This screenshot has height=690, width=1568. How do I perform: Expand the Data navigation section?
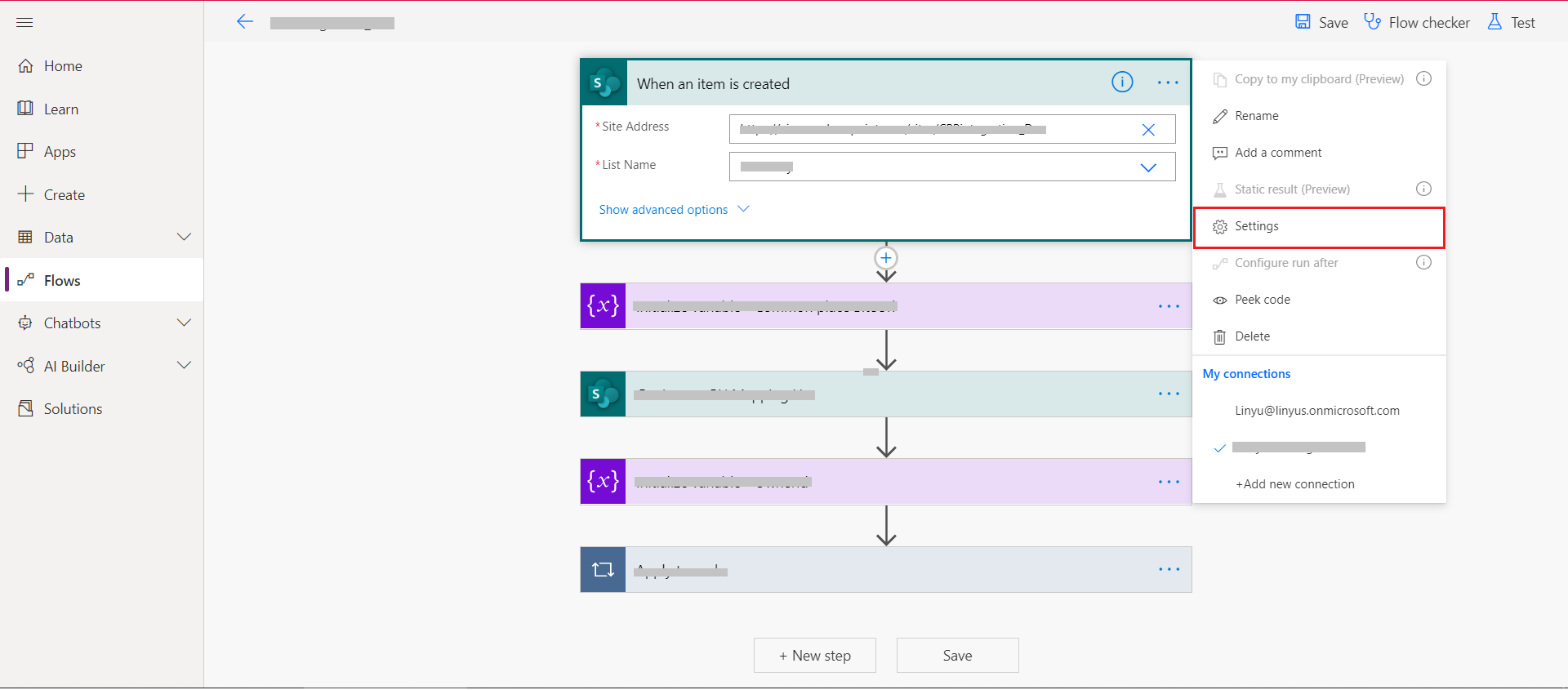pyautogui.click(x=185, y=237)
